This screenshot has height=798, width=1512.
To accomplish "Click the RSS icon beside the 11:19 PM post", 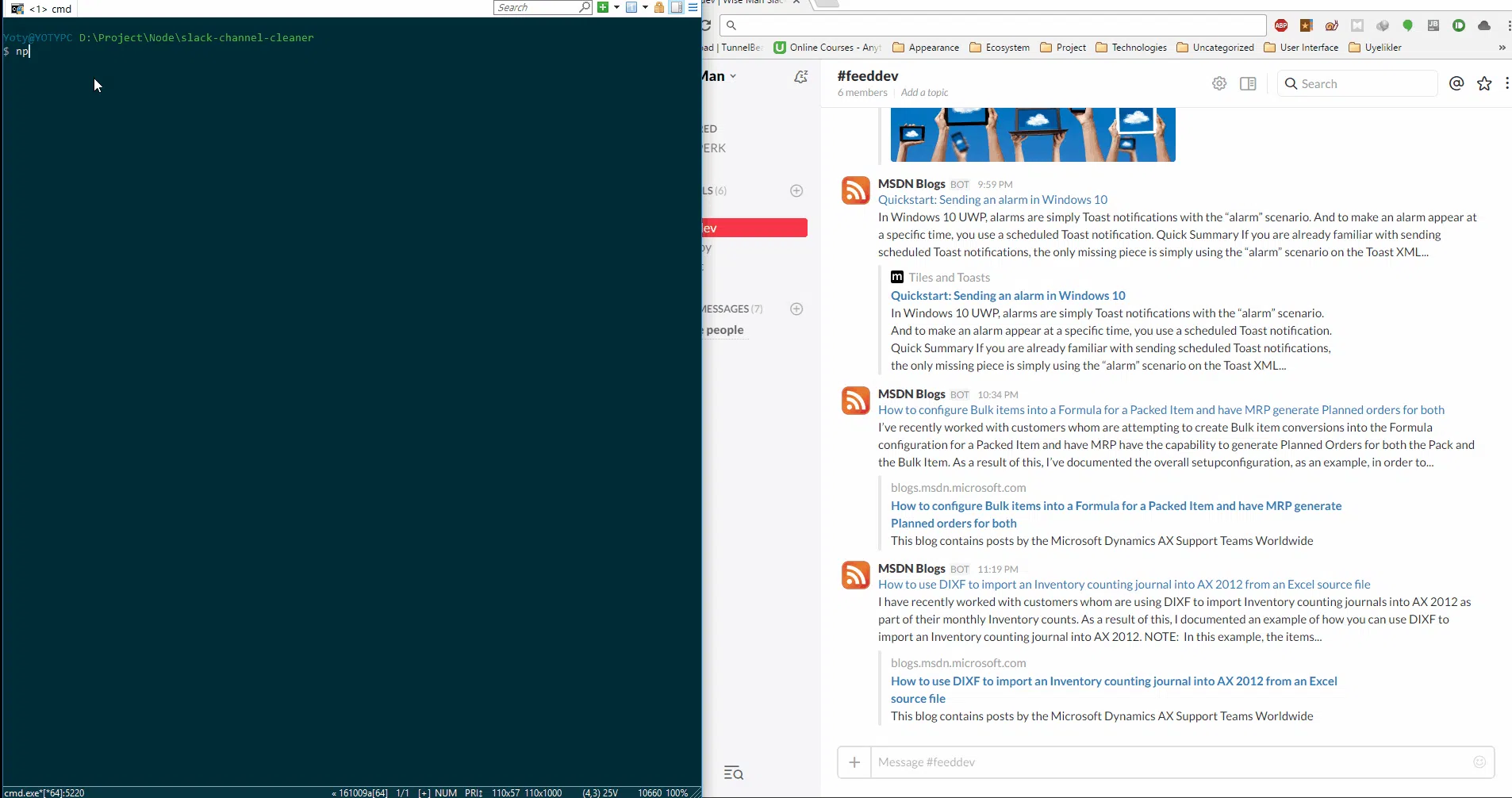I will click(x=856, y=575).
